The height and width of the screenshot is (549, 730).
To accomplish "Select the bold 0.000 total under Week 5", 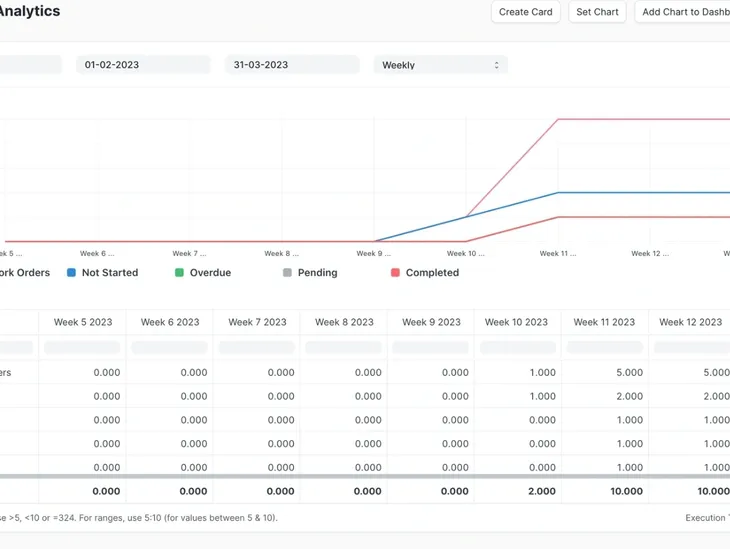I will click(82, 491).
